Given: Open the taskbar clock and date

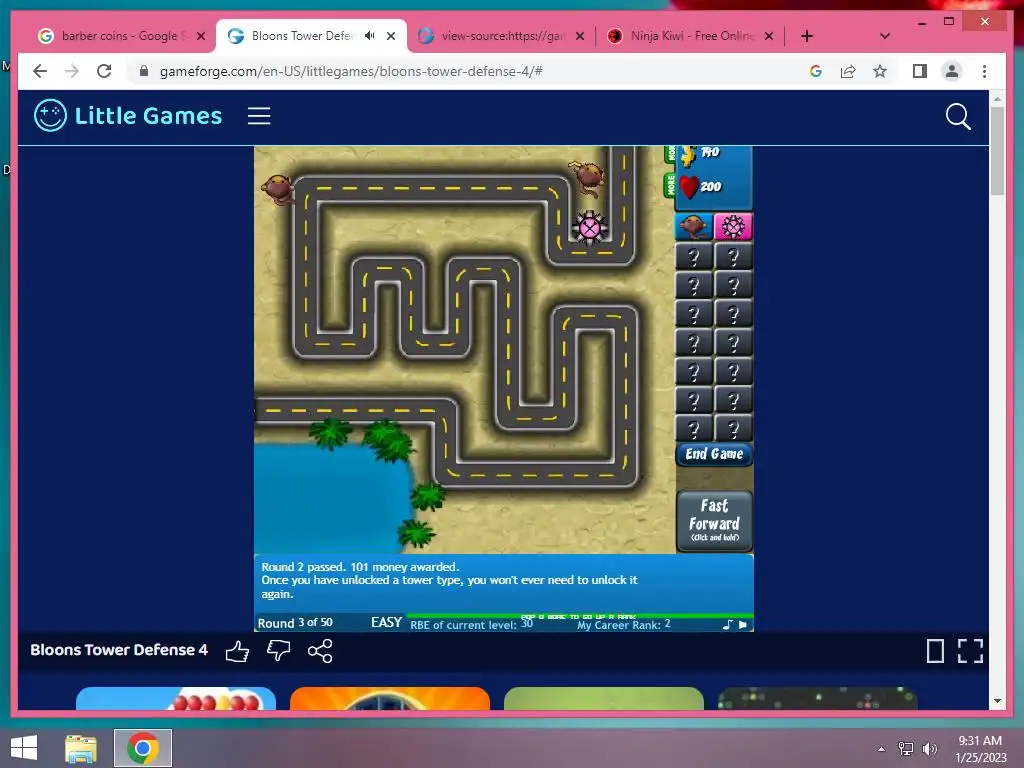Looking at the screenshot, I should [980, 749].
